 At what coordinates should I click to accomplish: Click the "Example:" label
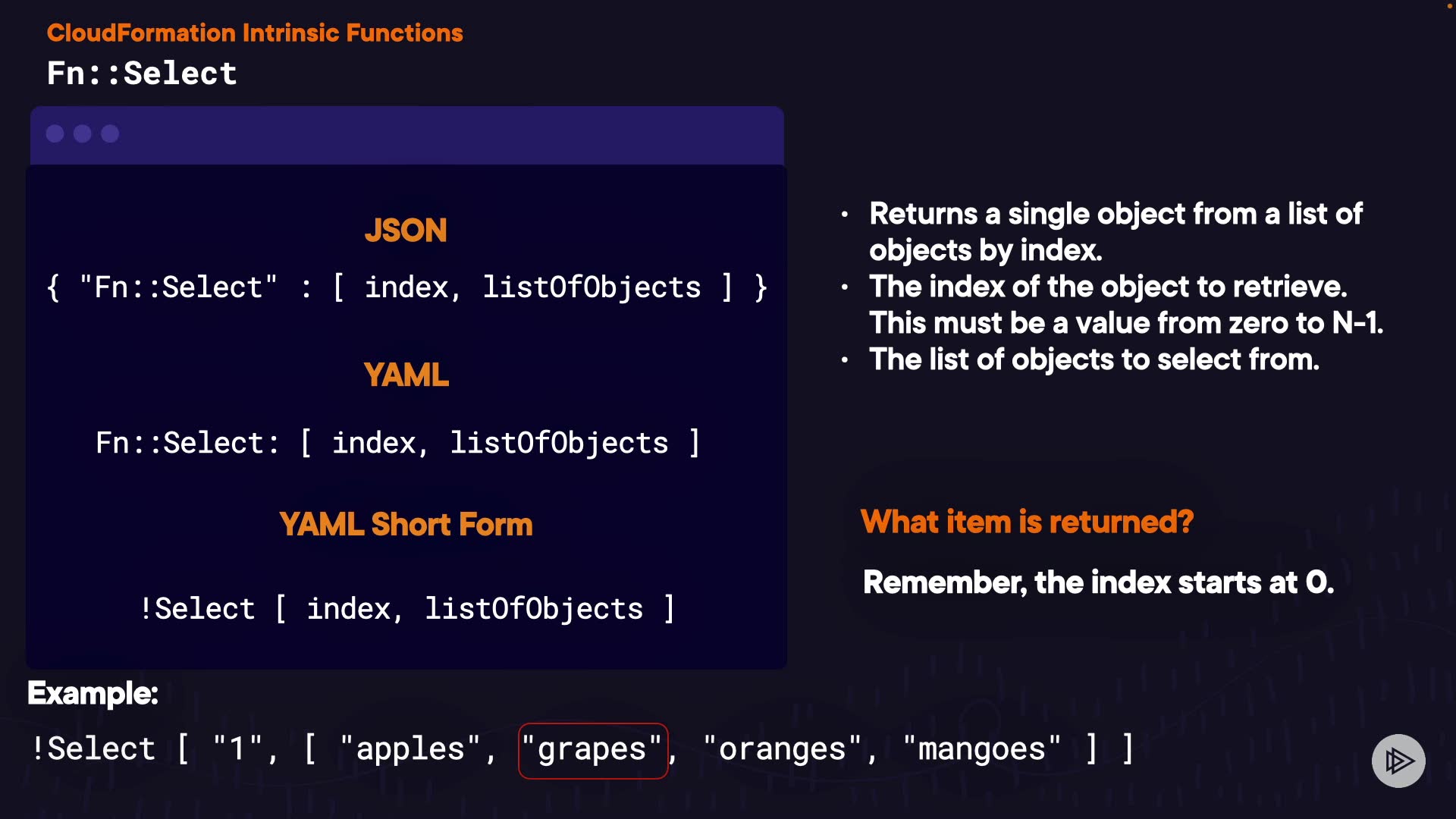coord(93,693)
